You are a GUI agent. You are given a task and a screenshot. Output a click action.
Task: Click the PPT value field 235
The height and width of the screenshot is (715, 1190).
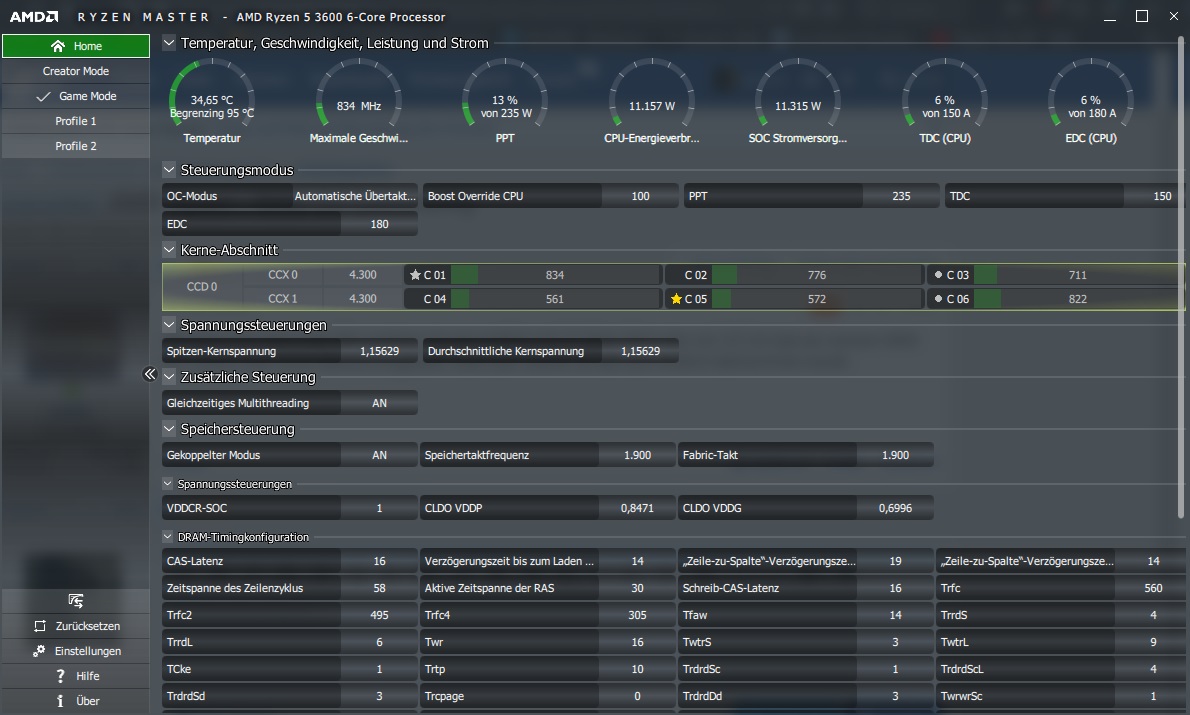[901, 196]
